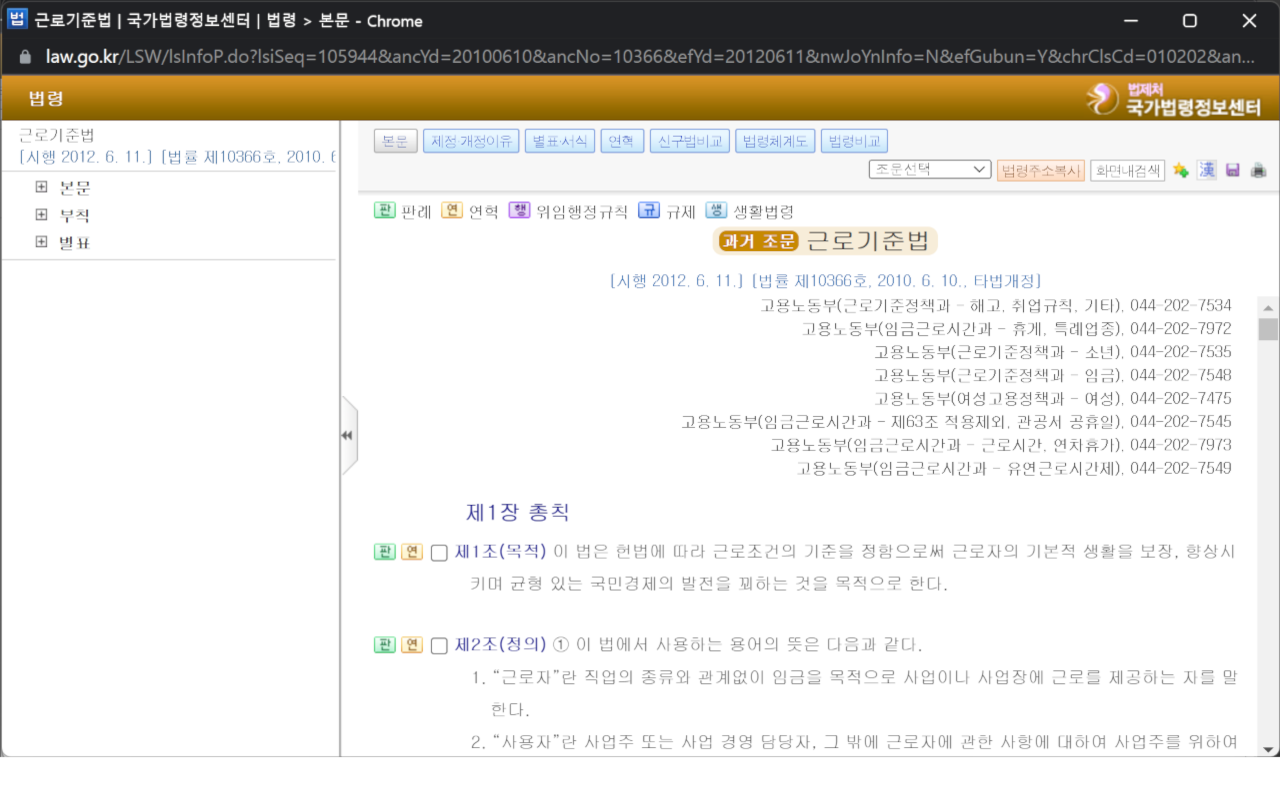Click the 규제 legend icon
The image size is (1280, 800).
click(x=650, y=210)
